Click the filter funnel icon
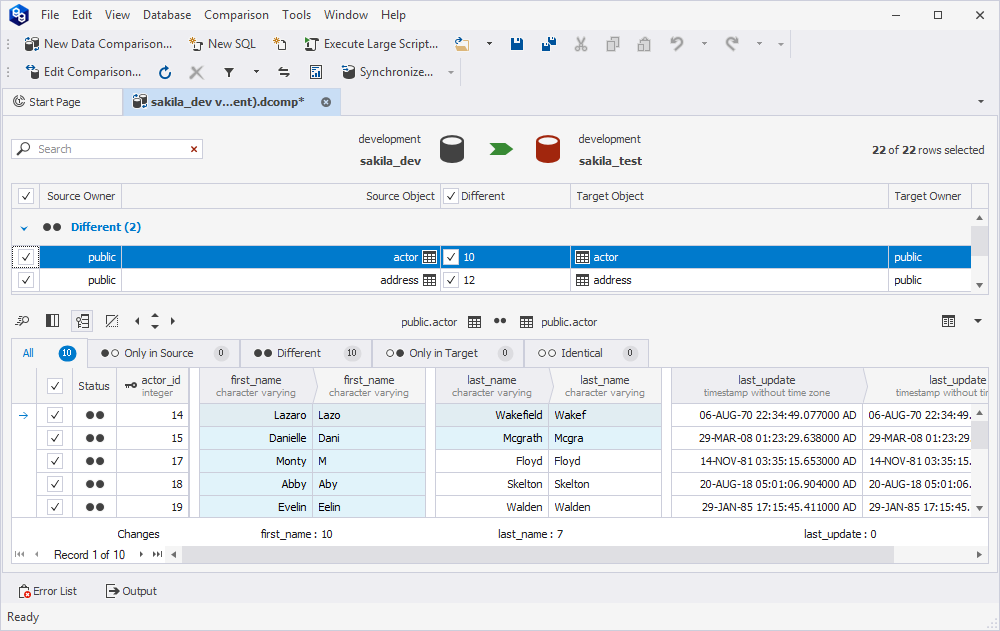 [229, 72]
